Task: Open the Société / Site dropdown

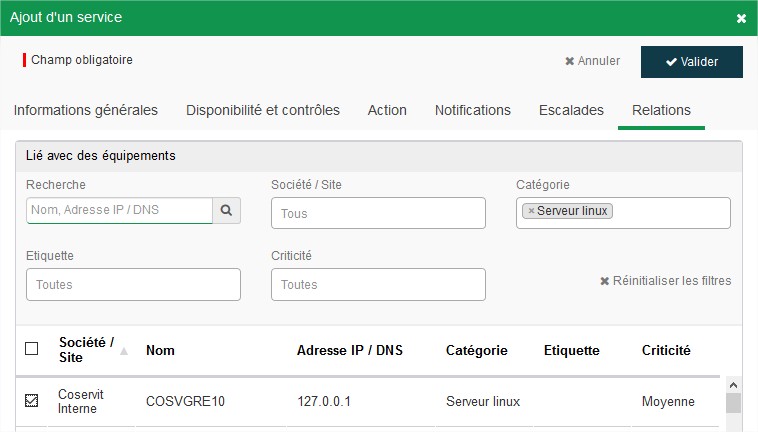Action: [378, 213]
